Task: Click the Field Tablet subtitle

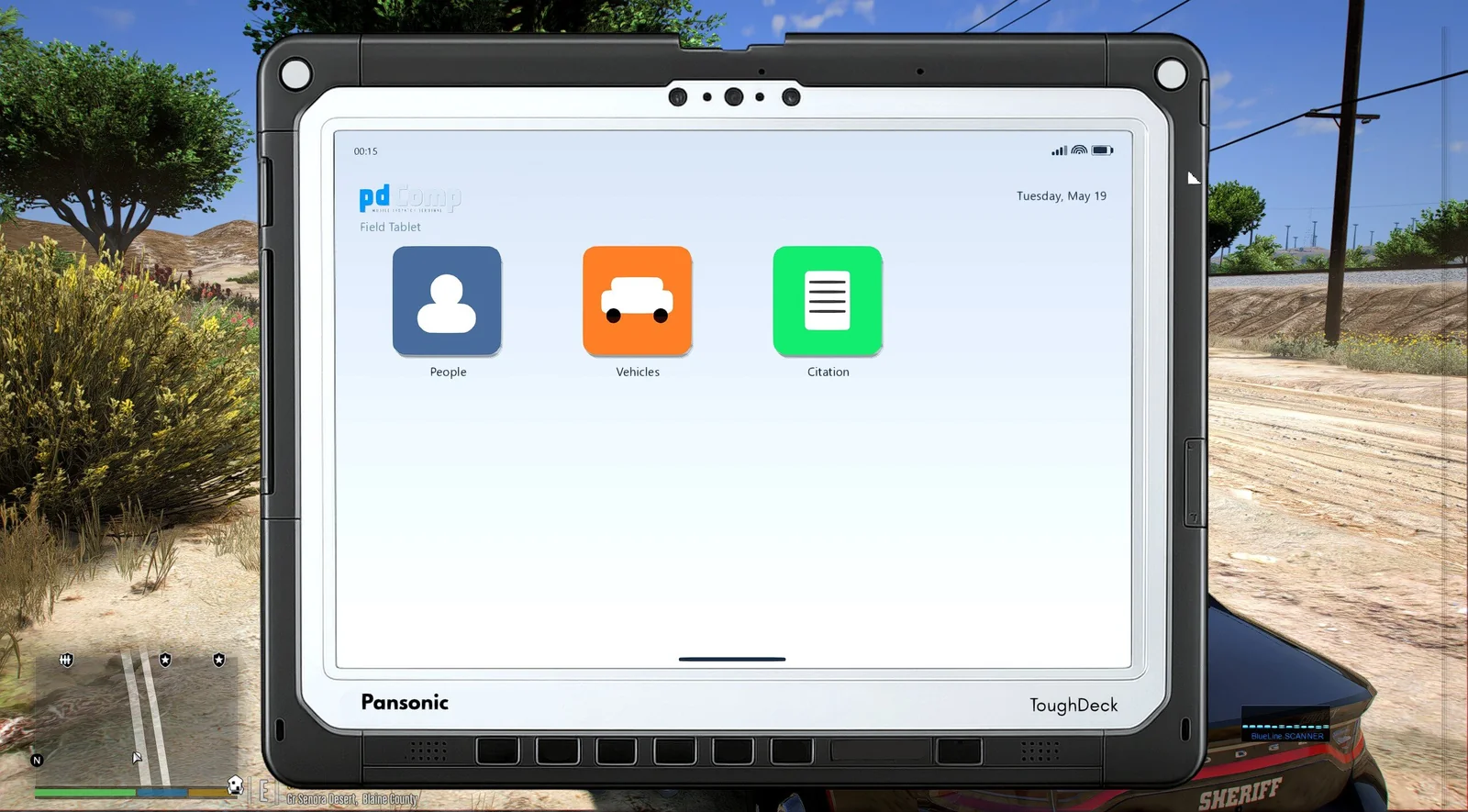Action: click(x=390, y=227)
